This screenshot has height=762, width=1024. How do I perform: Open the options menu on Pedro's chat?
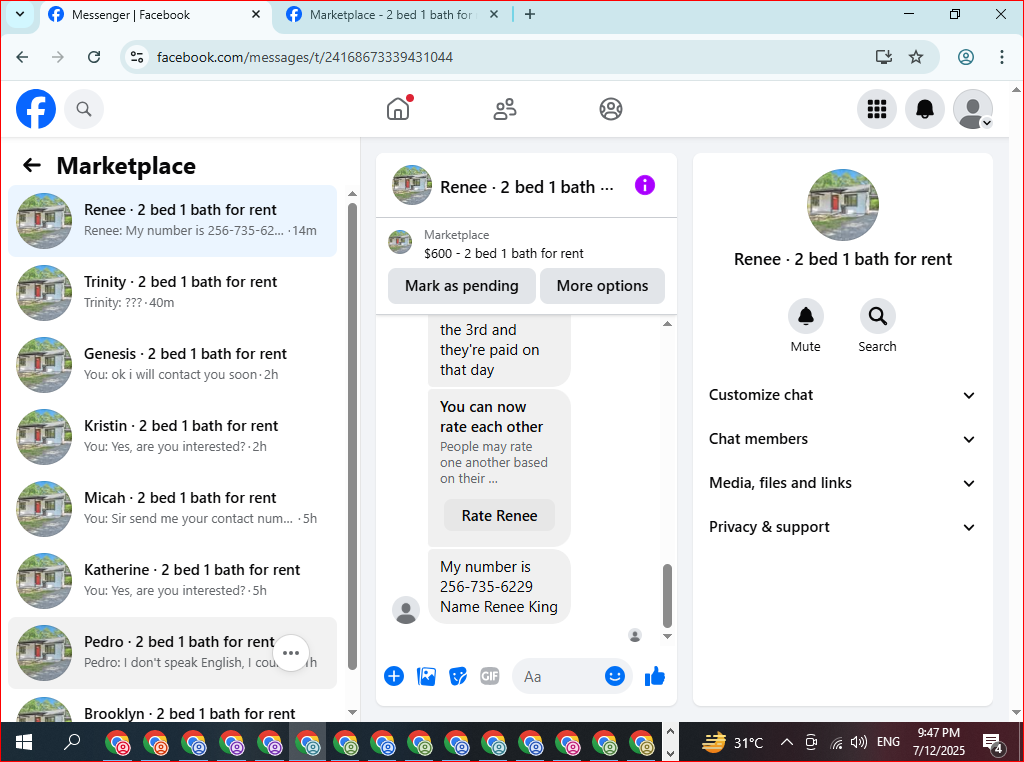coord(291,653)
